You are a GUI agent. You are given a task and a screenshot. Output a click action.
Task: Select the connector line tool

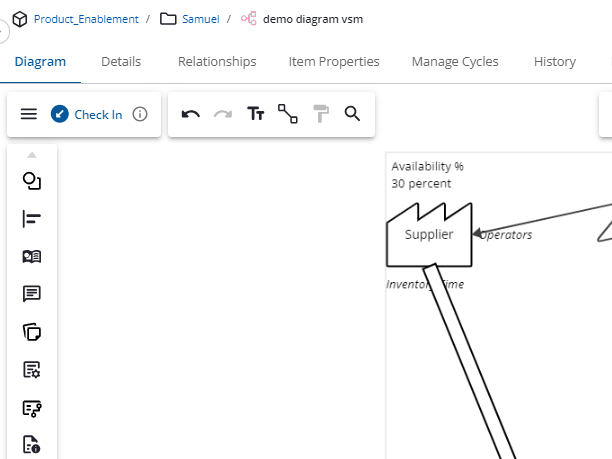click(288, 114)
